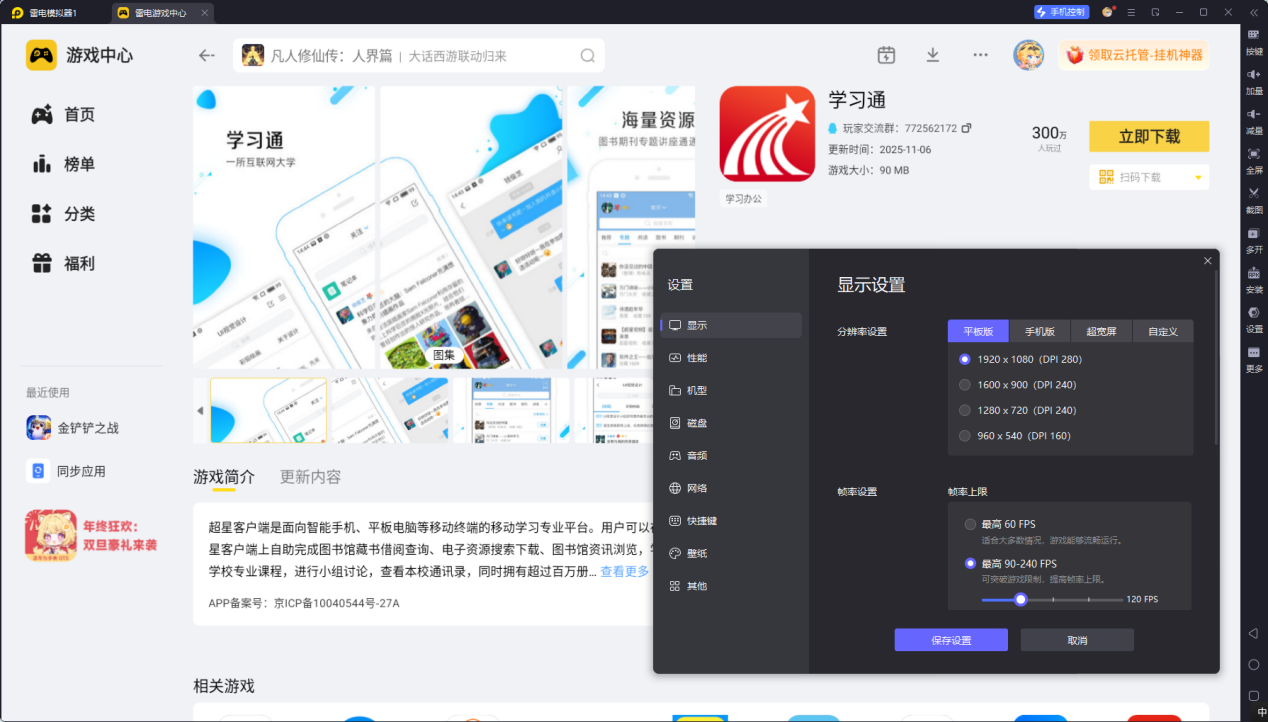This screenshot has width=1268, height=722.
Task: Copy the player group number icon
Action: point(966,128)
